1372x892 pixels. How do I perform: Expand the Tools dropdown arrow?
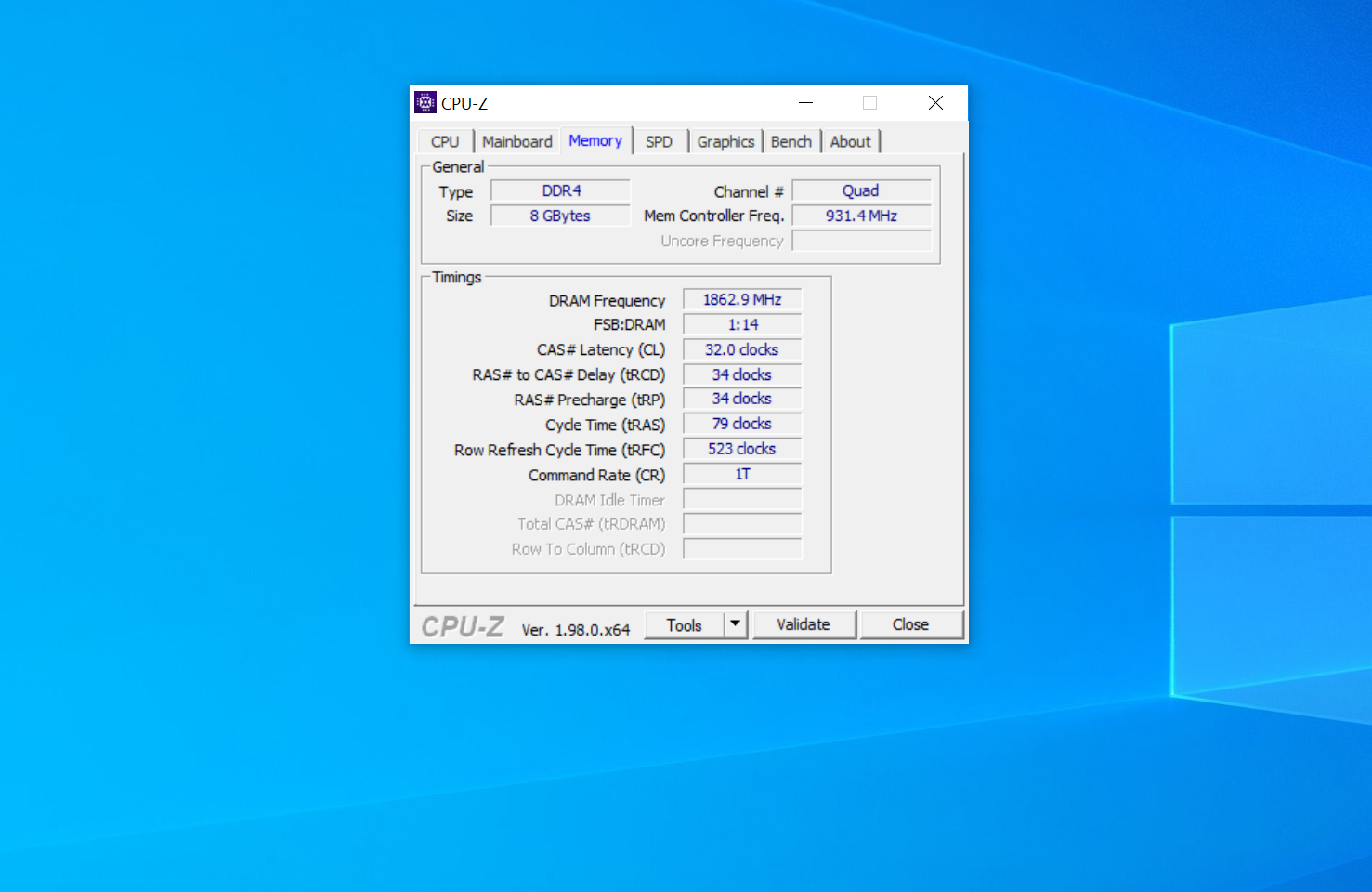click(736, 624)
